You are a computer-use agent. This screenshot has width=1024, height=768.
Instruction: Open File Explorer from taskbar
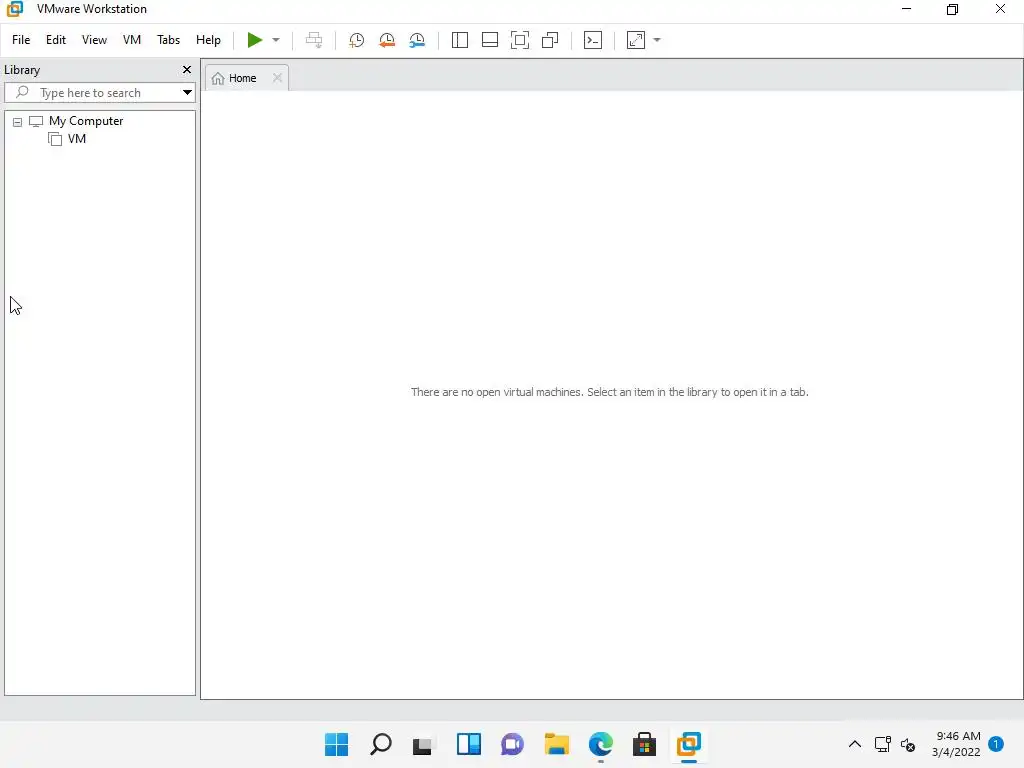point(556,744)
